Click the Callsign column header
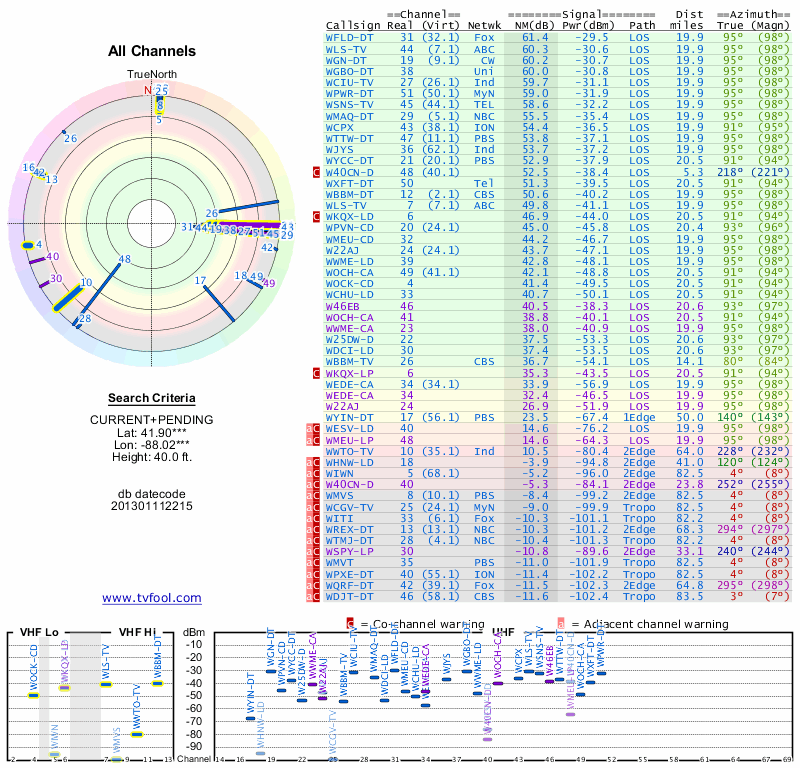This screenshot has height=768, width=800. pos(353,24)
